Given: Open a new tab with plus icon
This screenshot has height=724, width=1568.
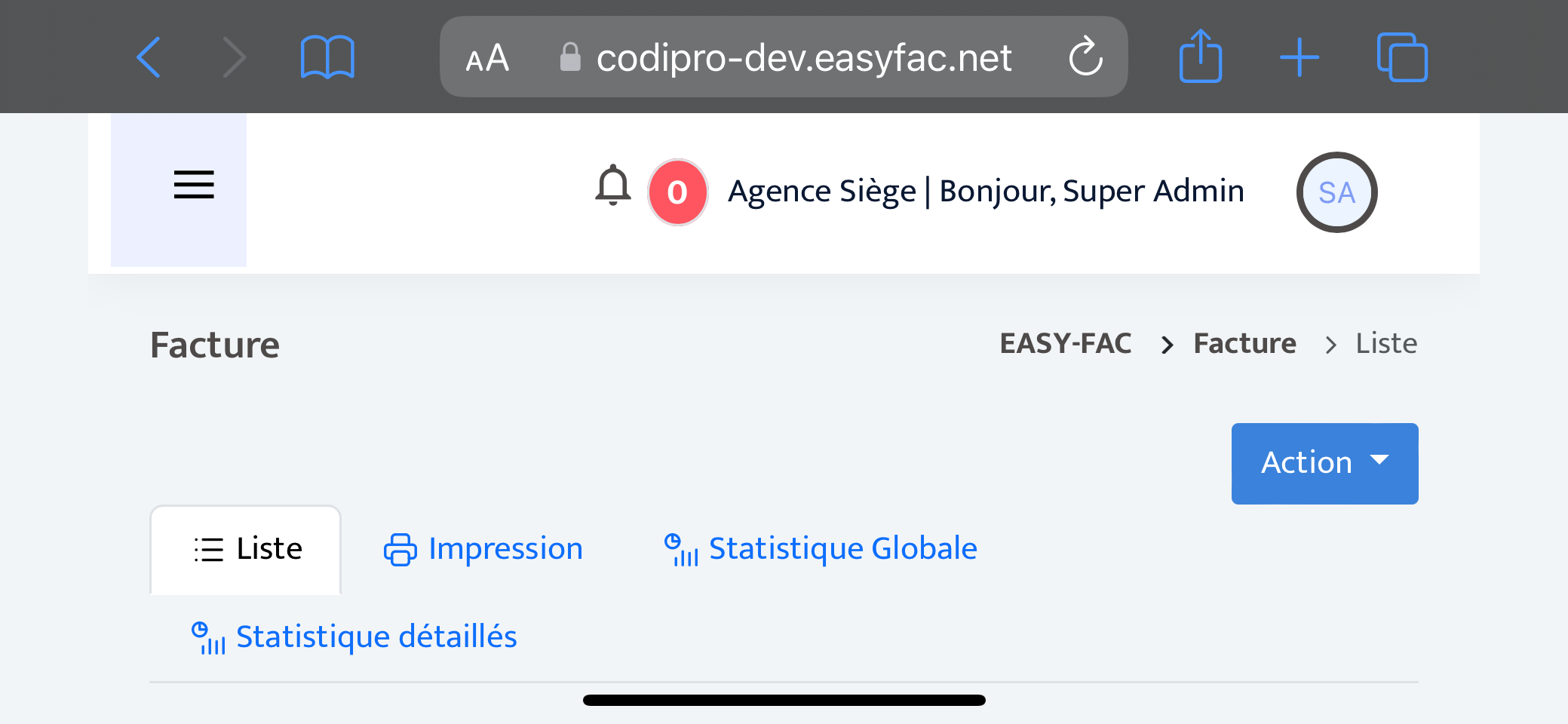Looking at the screenshot, I should [x=1300, y=57].
